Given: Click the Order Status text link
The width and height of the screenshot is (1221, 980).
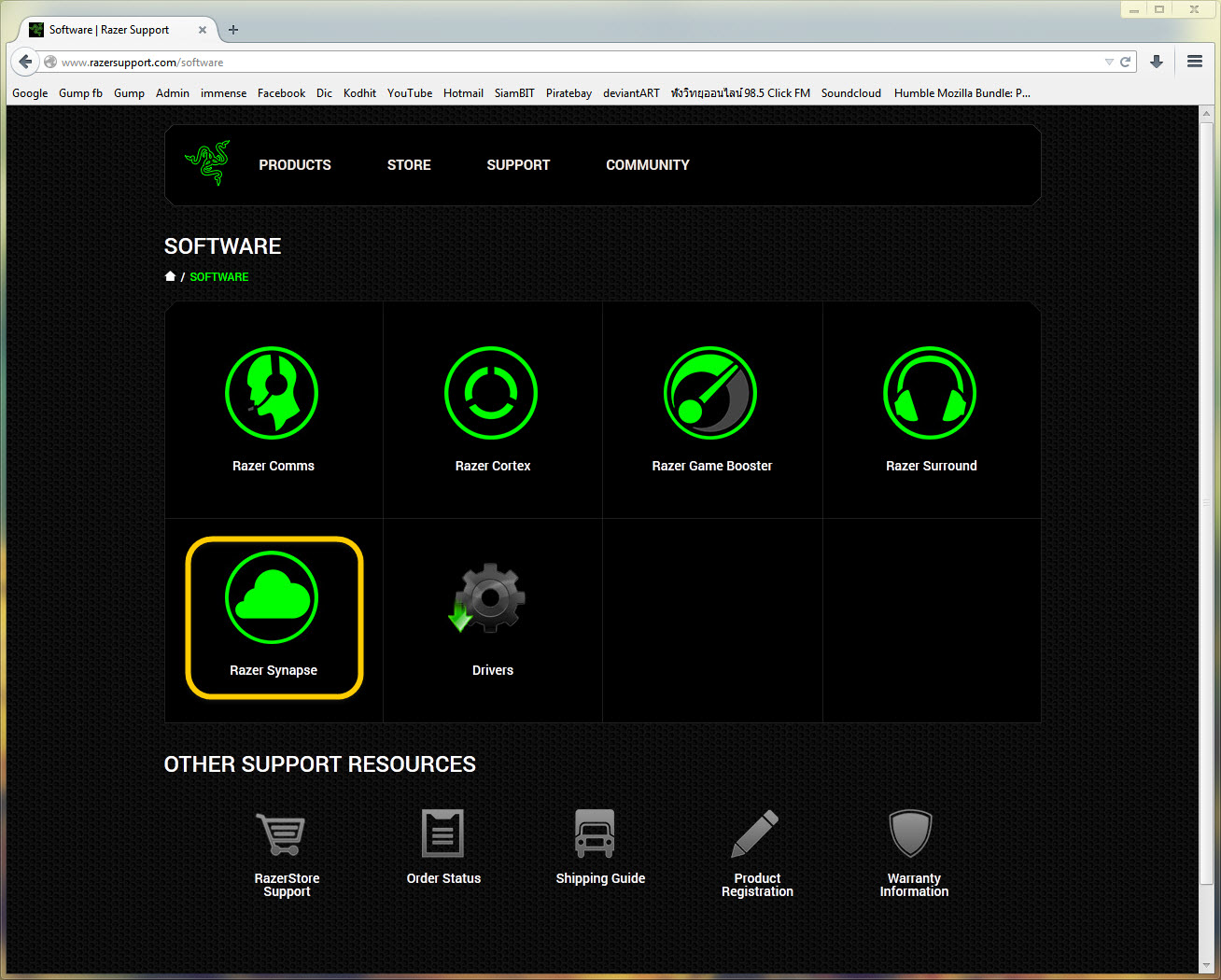Looking at the screenshot, I should point(443,878).
